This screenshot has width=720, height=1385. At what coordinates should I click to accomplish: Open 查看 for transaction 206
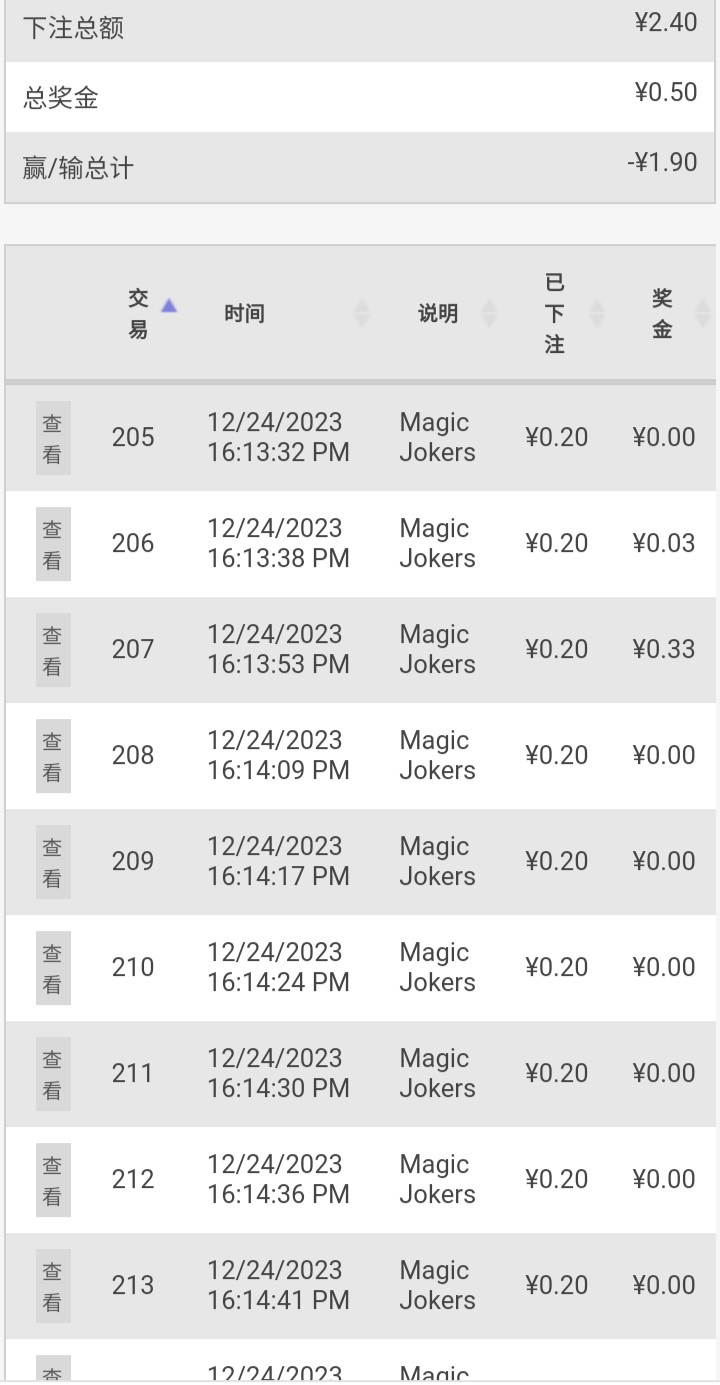53,544
